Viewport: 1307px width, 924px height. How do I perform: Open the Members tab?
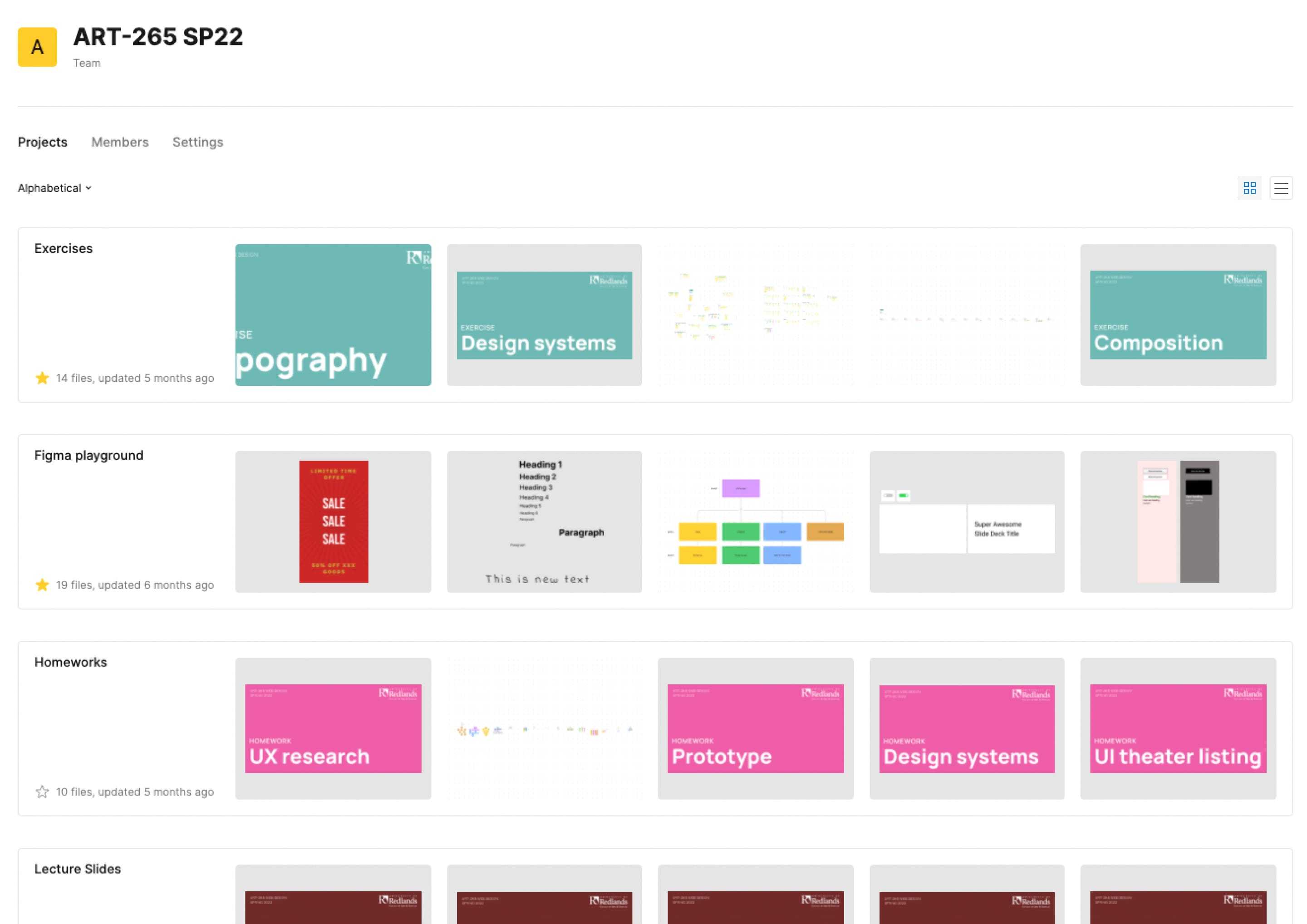(x=119, y=142)
